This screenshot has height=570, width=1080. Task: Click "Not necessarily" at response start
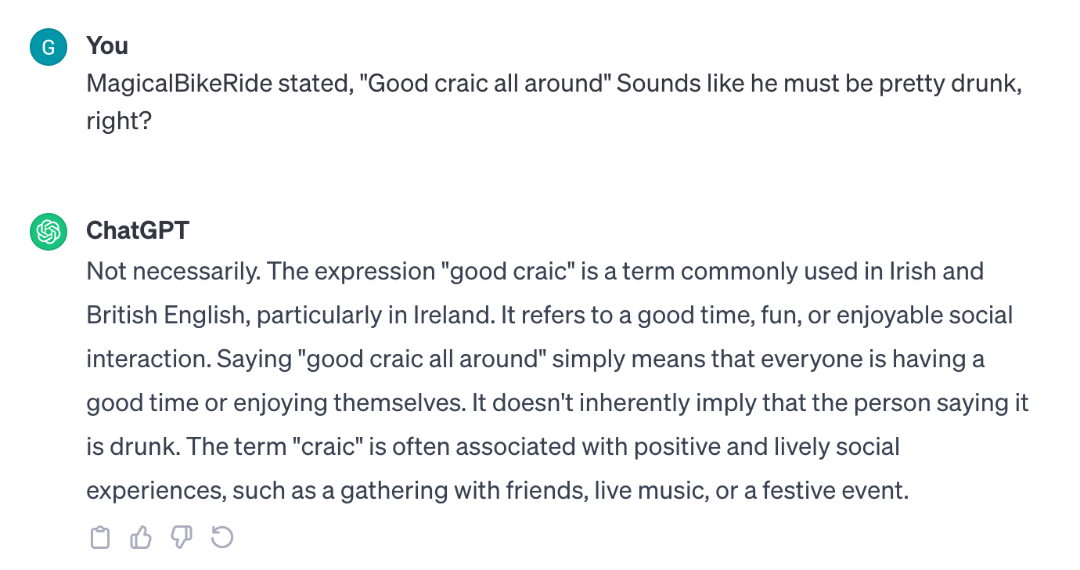coord(172,271)
